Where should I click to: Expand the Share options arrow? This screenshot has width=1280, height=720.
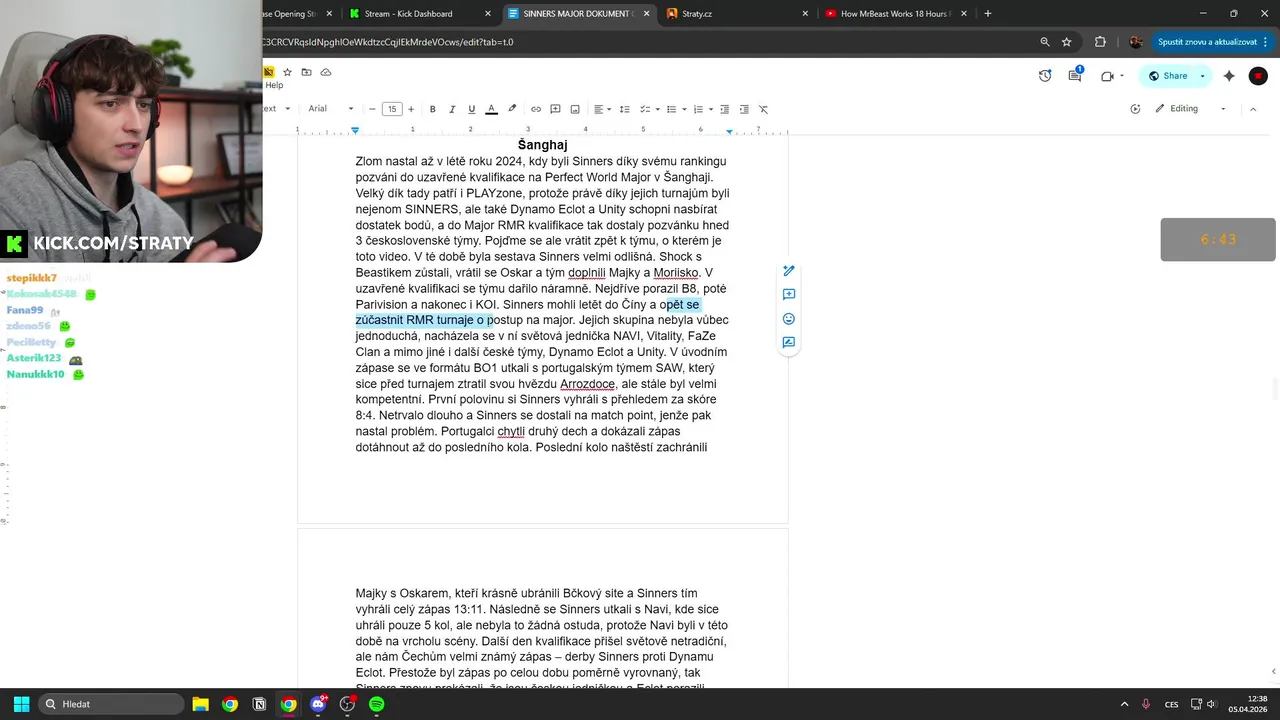click(x=1202, y=76)
